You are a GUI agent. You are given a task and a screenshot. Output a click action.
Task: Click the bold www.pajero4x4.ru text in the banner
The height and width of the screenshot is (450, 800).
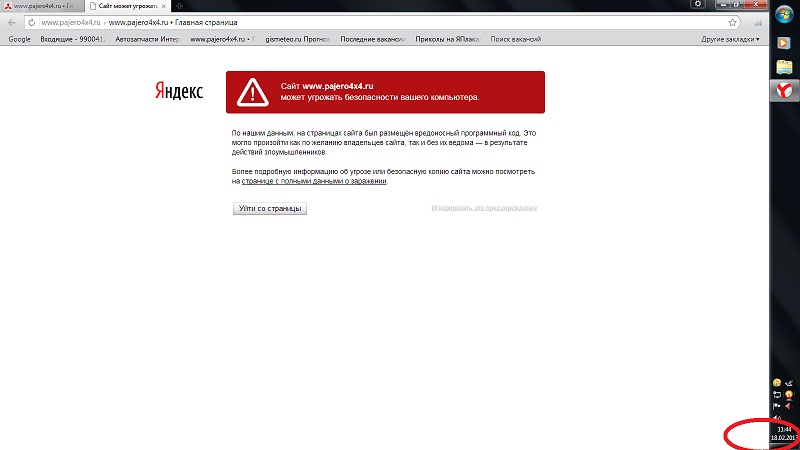pos(338,86)
